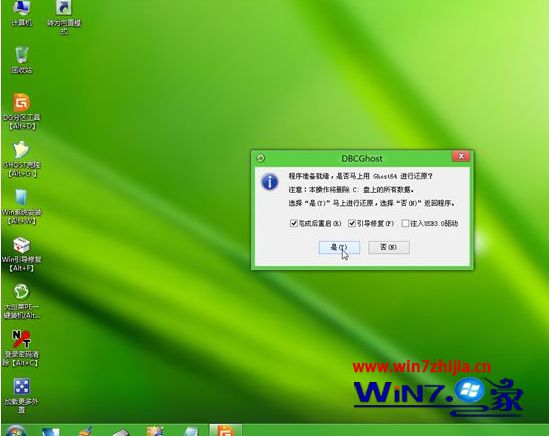Toggle 完成后重启(R) checkbox
This screenshot has width=549, height=436.
pyautogui.click(x=294, y=223)
